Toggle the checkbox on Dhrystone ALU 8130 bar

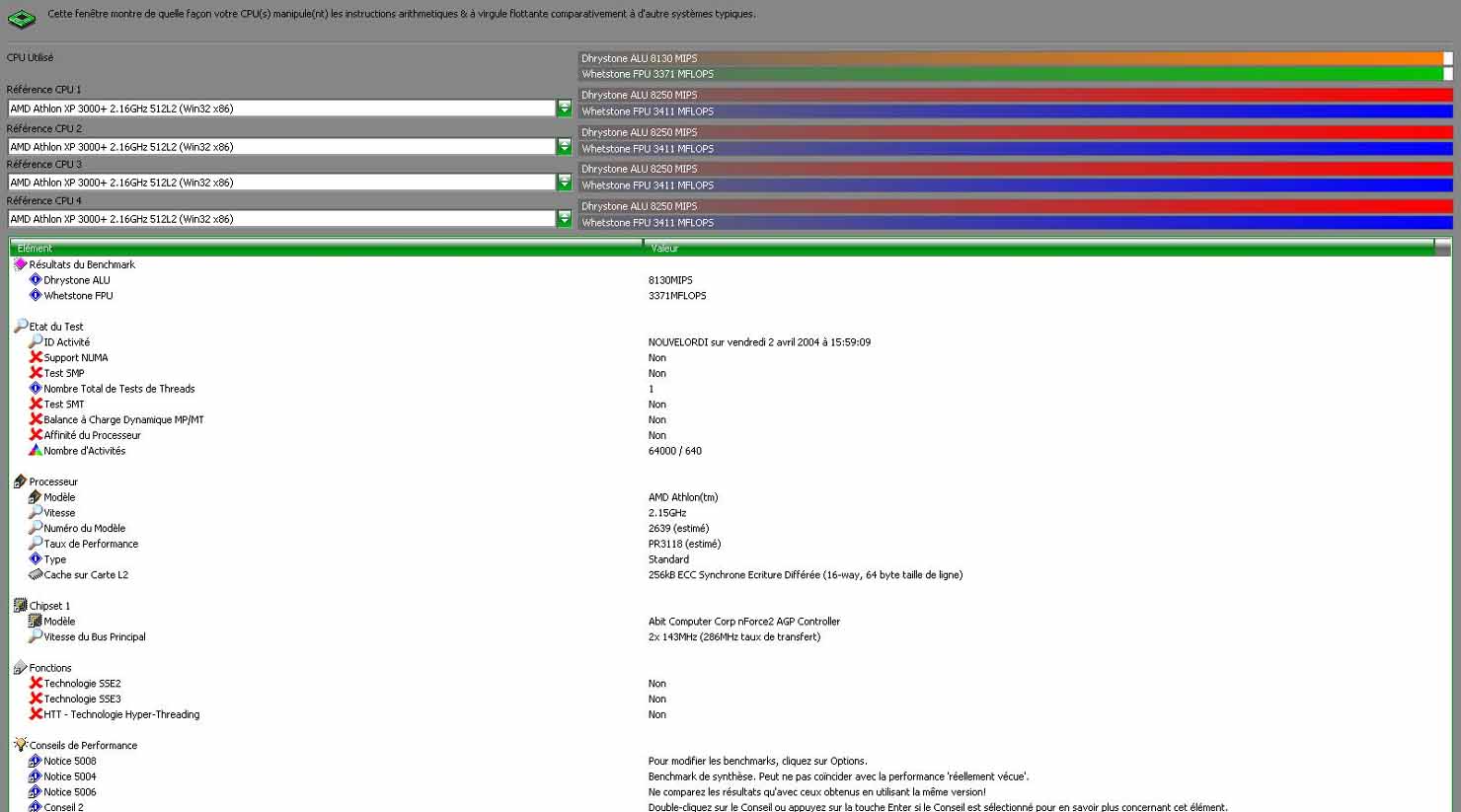(1447, 58)
